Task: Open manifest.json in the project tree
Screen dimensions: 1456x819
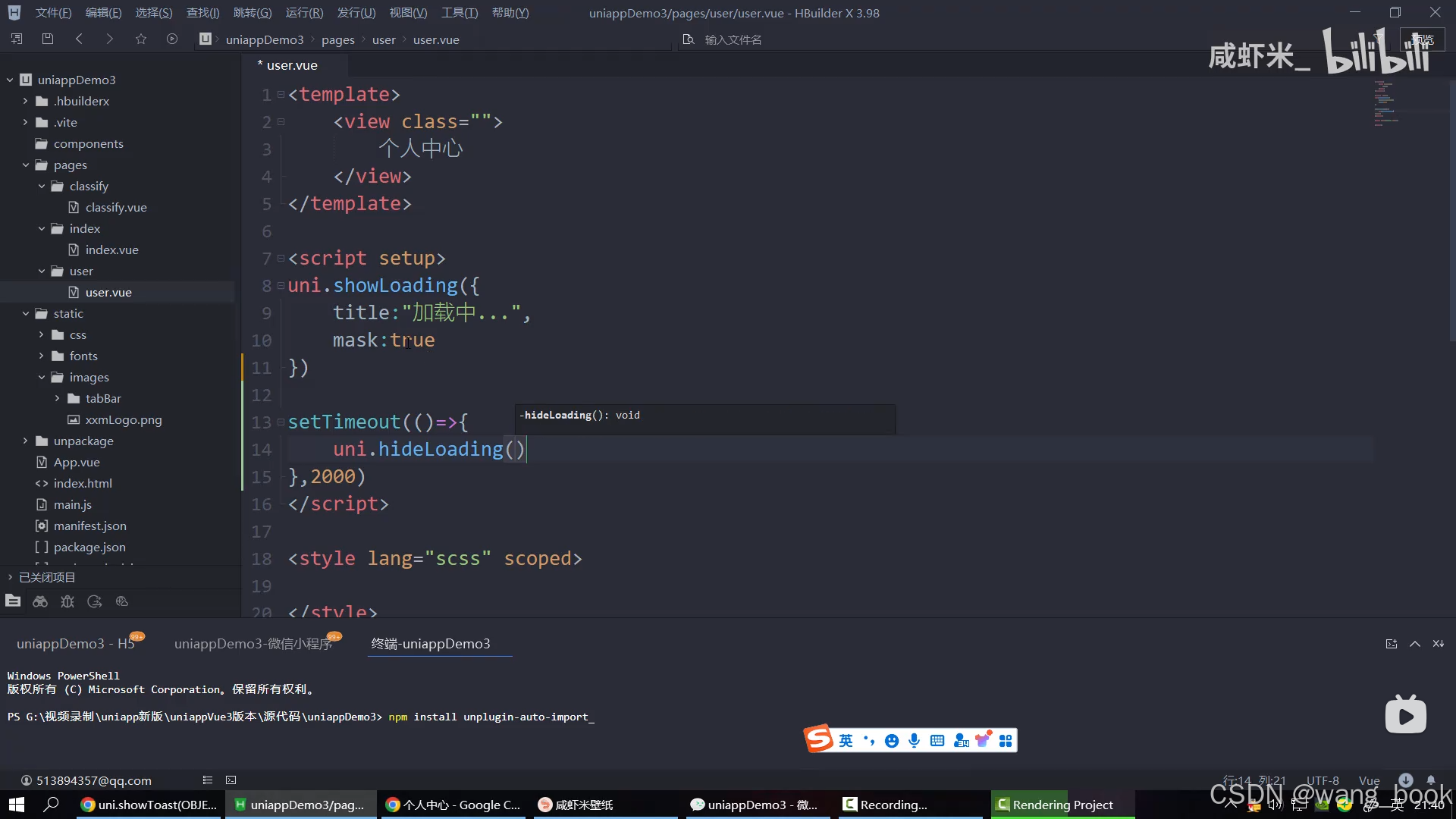Action: click(x=89, y=526)
